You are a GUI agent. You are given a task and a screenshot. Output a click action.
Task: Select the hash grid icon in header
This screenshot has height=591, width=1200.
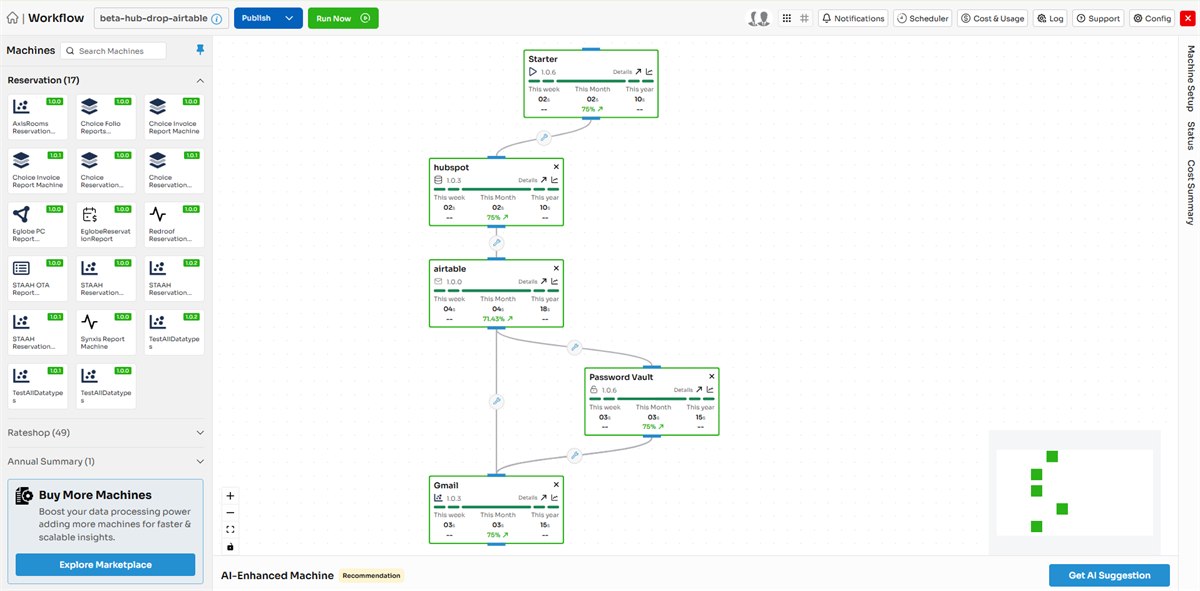click(x=805, y=18)
